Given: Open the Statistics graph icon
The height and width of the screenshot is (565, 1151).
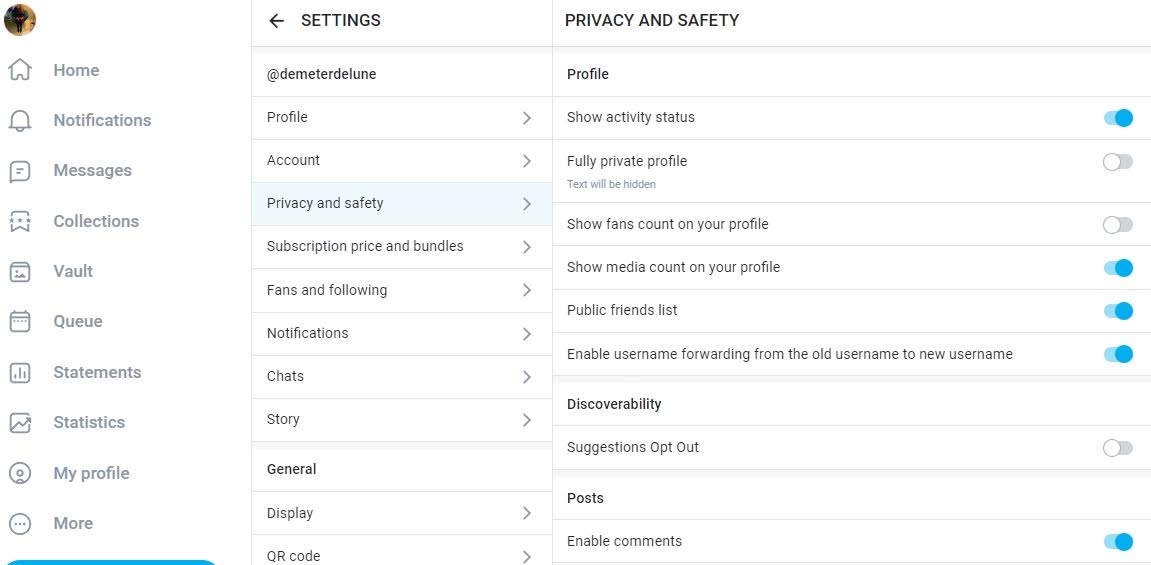Looking at the screenshot, I should [20, 423].
